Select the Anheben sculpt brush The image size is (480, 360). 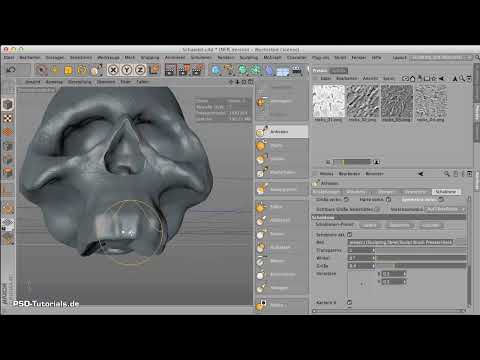282,132
